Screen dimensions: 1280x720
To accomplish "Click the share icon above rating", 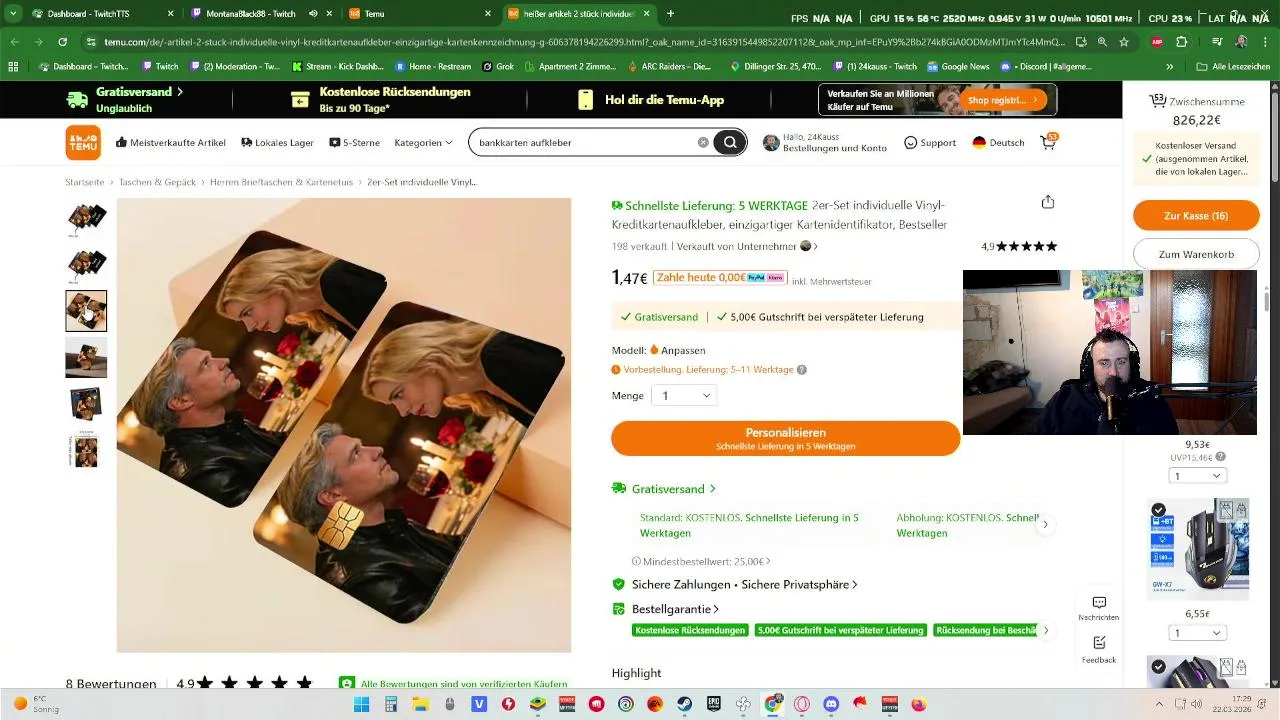I will click(1048, 202).
